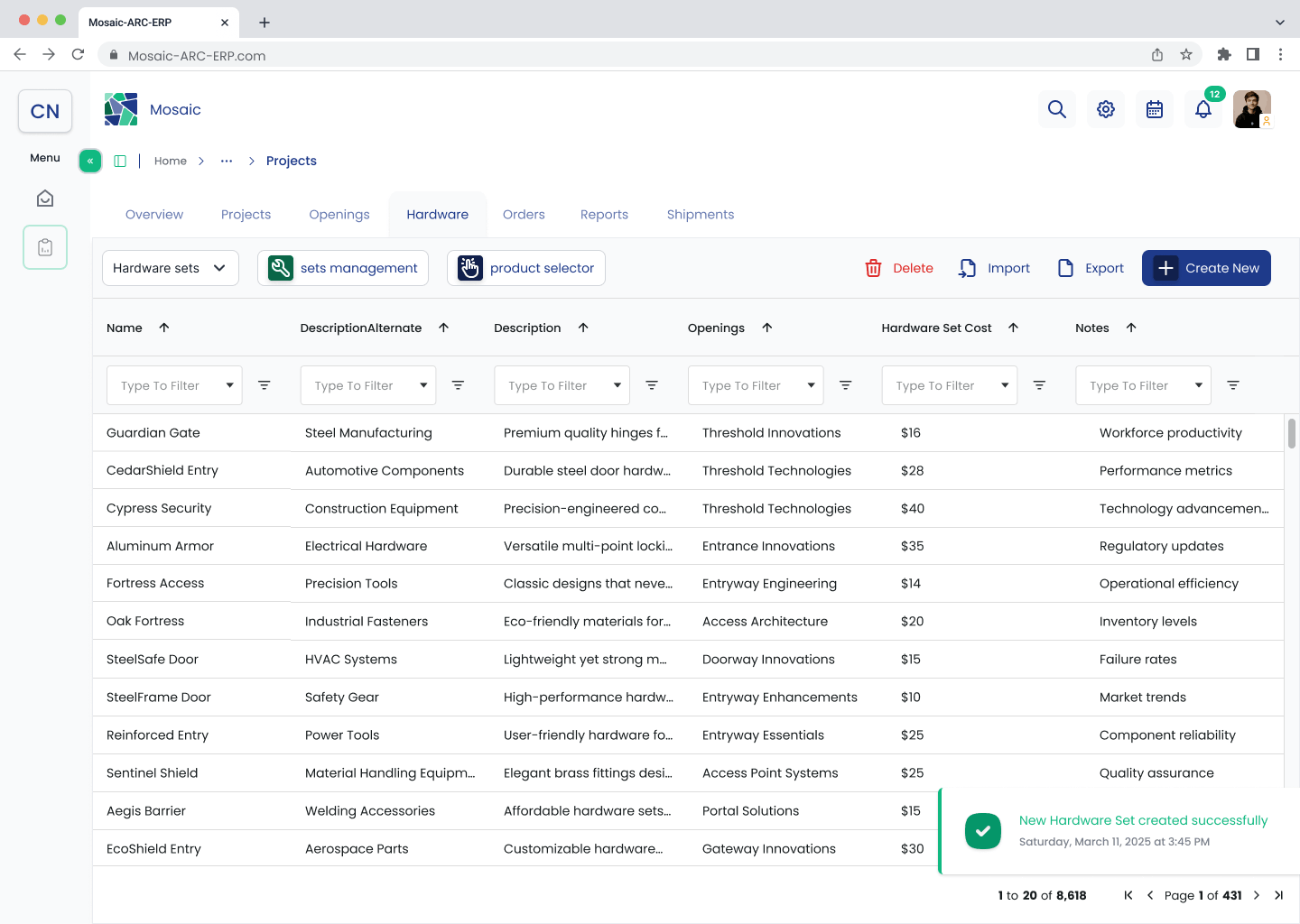The height and width of the screenshot is (924, 1300).
Task: Open the clipboard icon in left sidebar
Action: point(45,247)
